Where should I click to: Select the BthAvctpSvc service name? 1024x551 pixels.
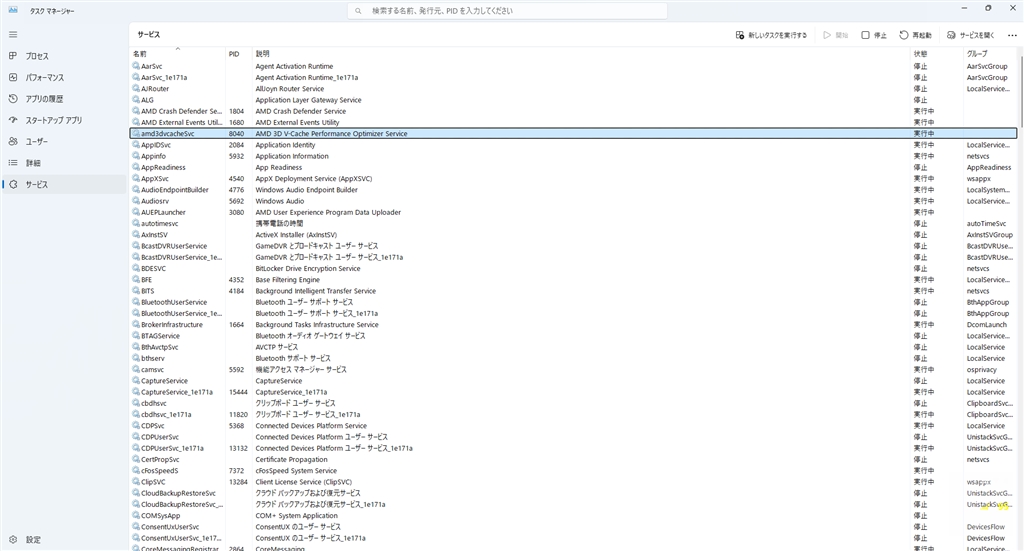159,347
